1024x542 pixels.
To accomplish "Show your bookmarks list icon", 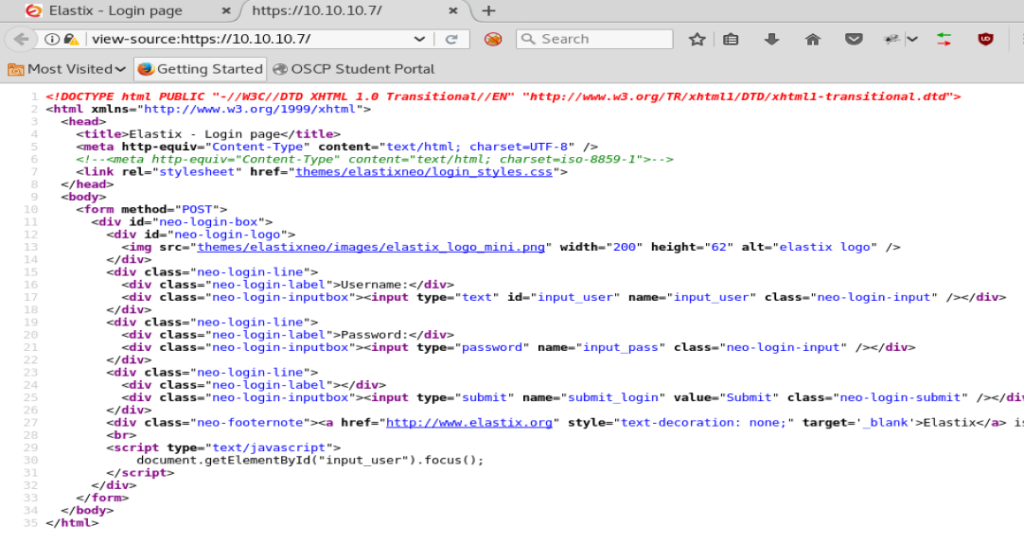I will pos(730,39).
